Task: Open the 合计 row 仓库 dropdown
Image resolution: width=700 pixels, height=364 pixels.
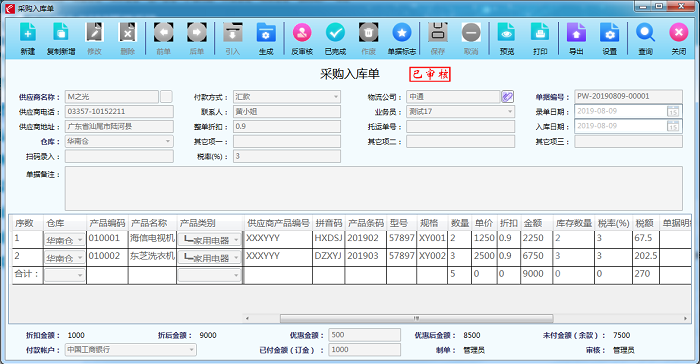Action: tap(80, 276)
